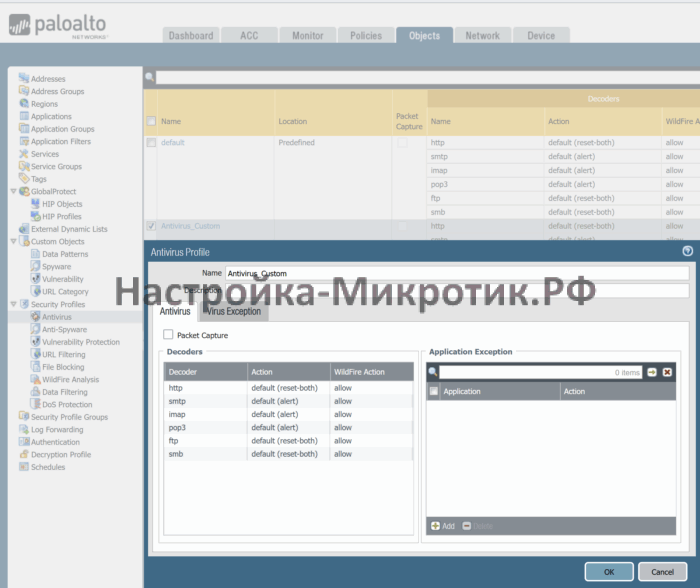Click the Application Exception apply filter arrow icon
The height and width of the screenshot is (588, 700).
coord(652,372)
